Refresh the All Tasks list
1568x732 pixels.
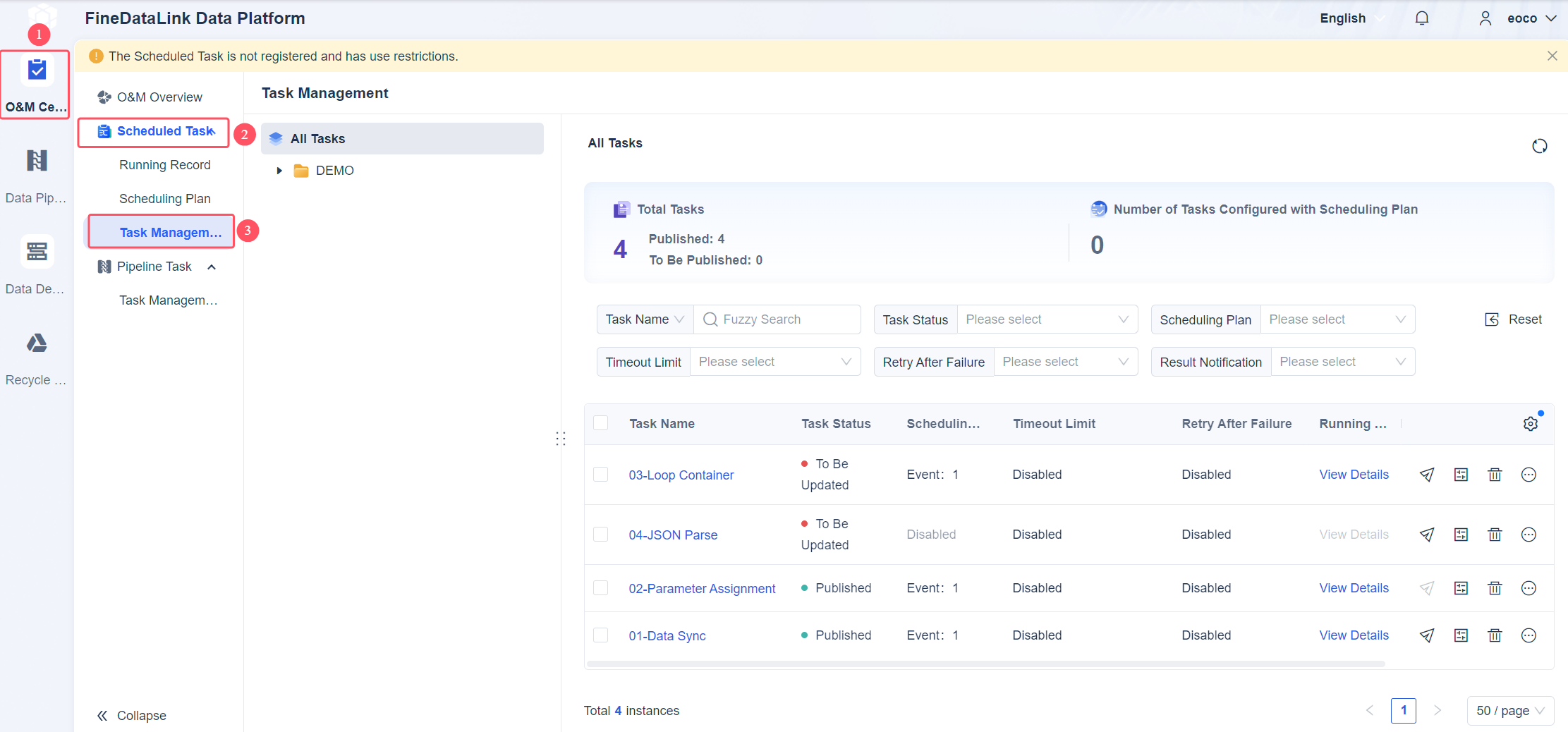click(x=1539, y=146)
